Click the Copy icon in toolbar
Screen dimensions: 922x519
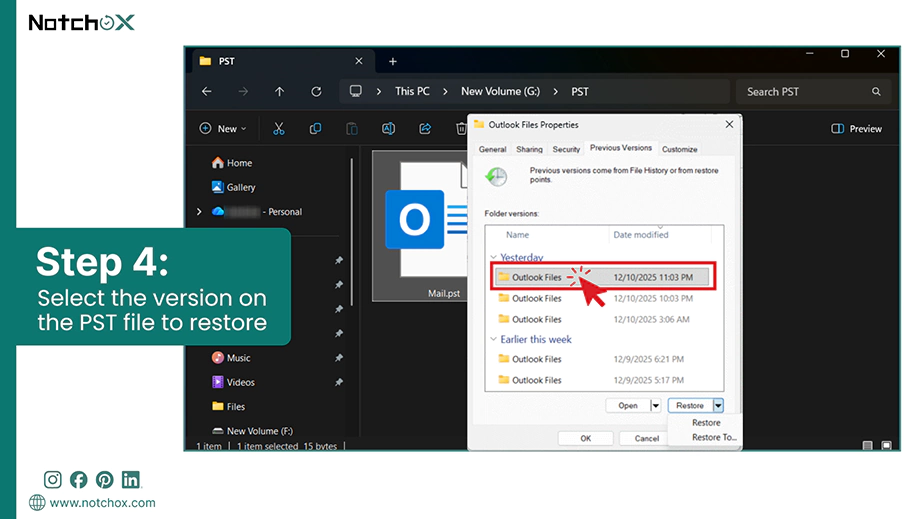pyautogui.click(x=316, y=129)
